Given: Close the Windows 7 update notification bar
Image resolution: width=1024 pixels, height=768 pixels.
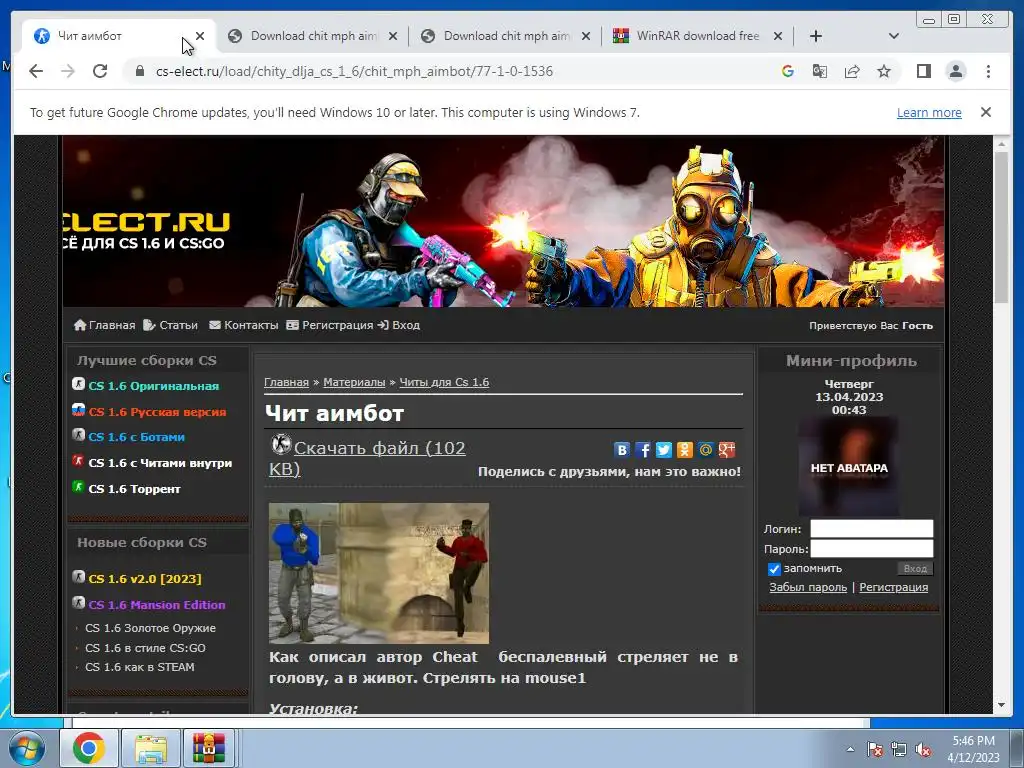Looking at the screenshot, I should point(986,112).
